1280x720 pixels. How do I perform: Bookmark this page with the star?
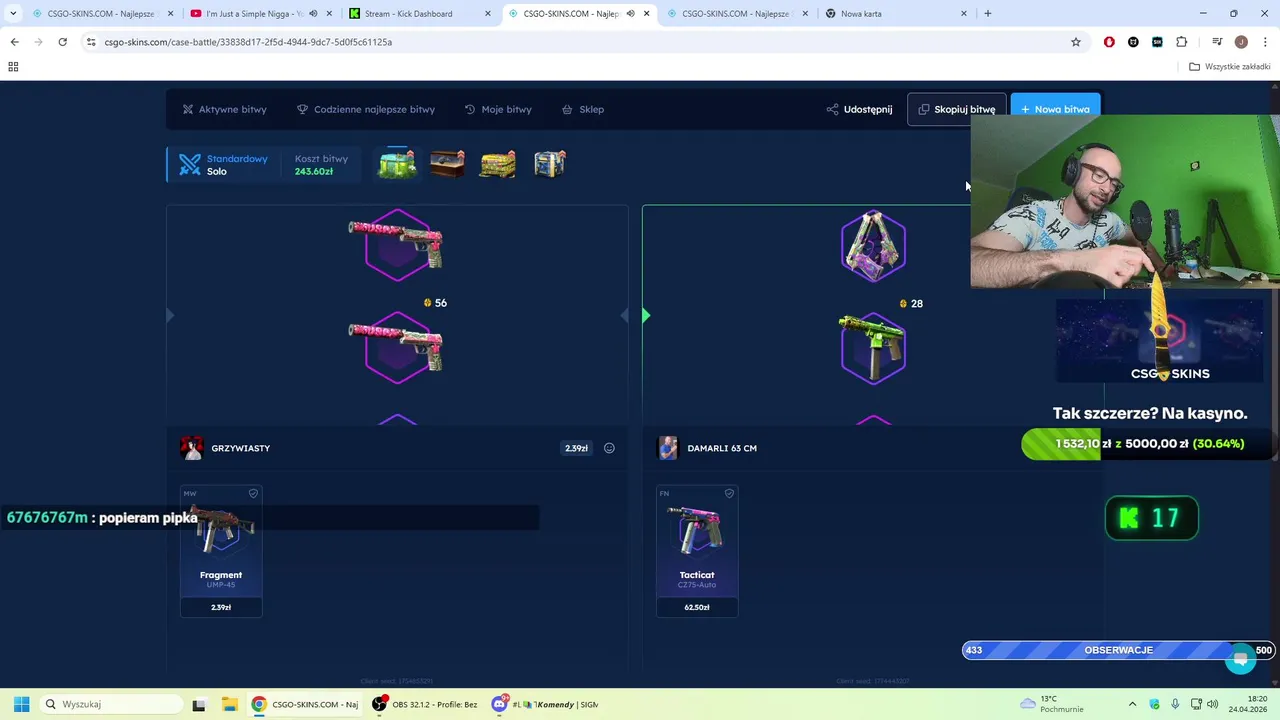[1076, 42]
